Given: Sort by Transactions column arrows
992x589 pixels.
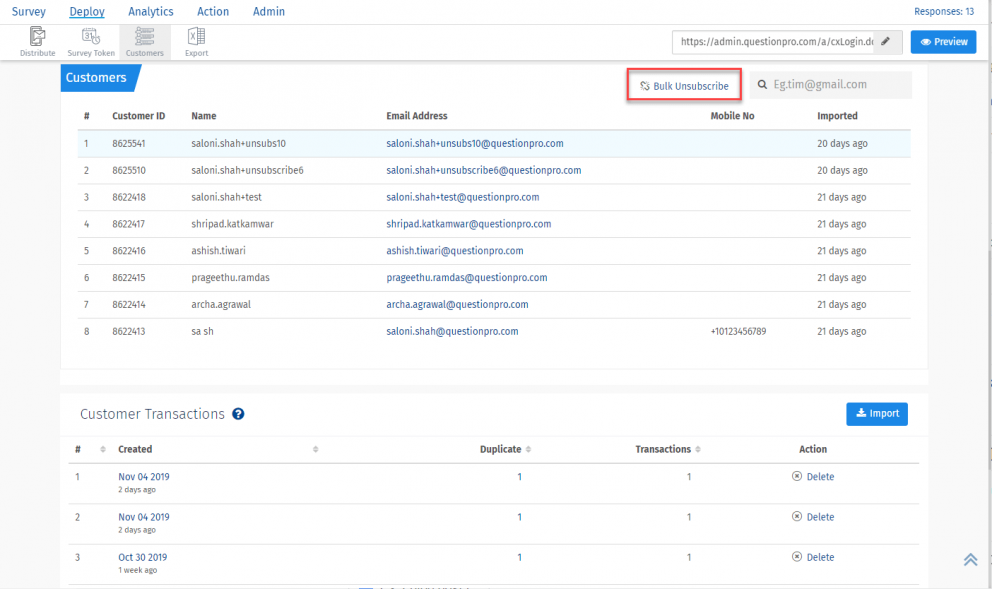Looking at the screenshot, I should pos(697,450).
